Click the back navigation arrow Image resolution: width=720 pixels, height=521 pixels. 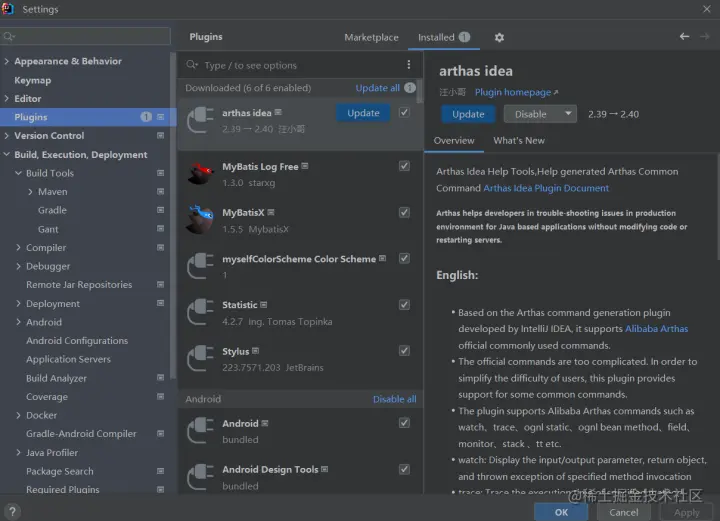(x=684, y=36)
